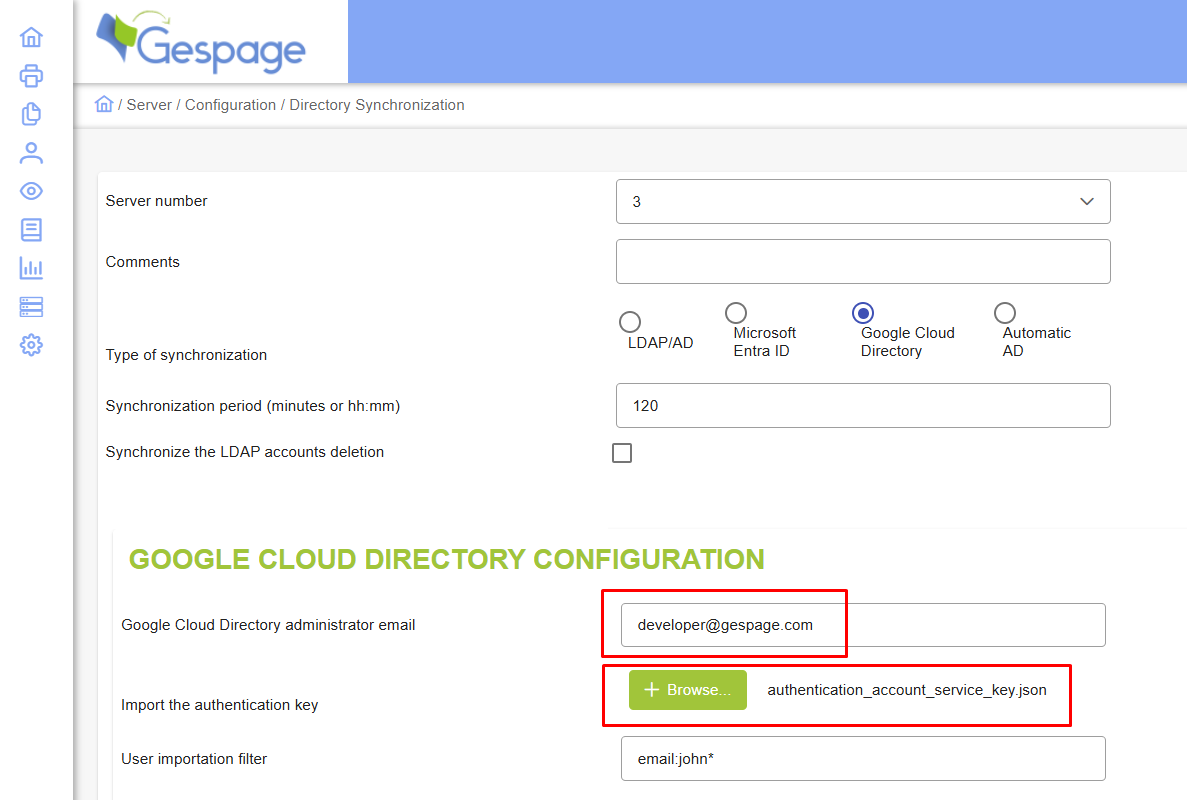Toggle Synchronize the LDAP accounts deletion checkbox
1187x800 pixels.
(622, 453)
